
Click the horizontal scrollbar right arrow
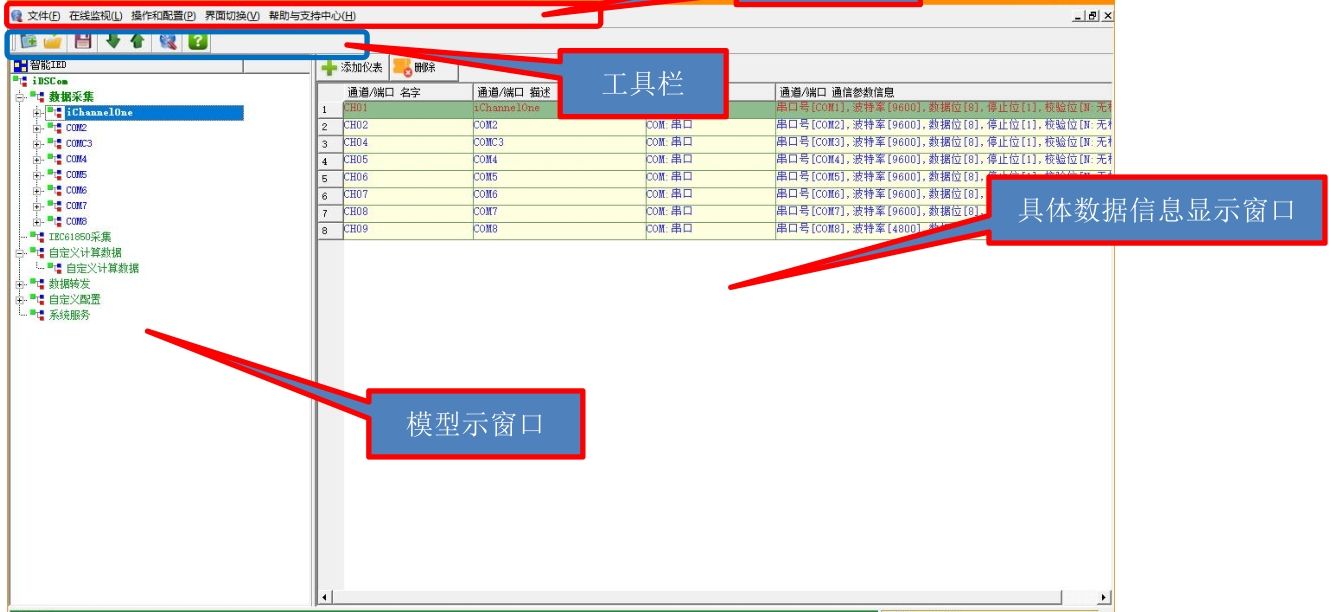tap(1104, 597)
